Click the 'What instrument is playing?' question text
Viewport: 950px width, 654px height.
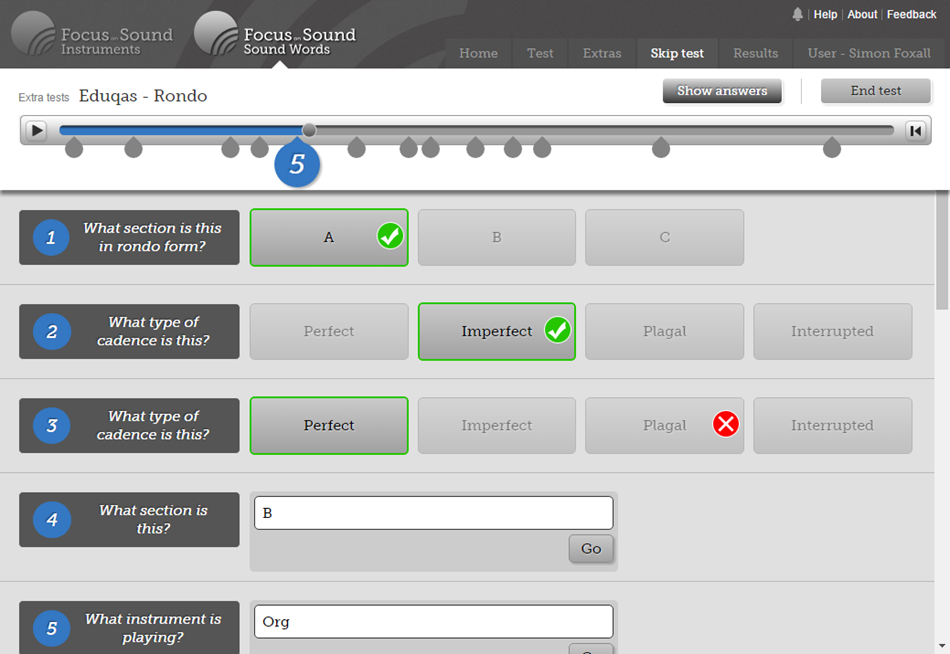(x=153, y=628)
